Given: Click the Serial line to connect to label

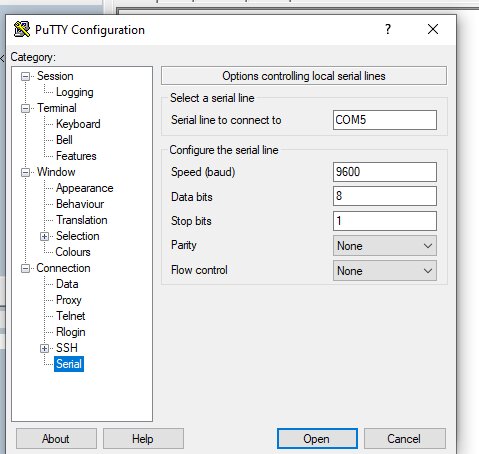Looking at the screenshot, I should pyautogui.click(x=226, y=120).
